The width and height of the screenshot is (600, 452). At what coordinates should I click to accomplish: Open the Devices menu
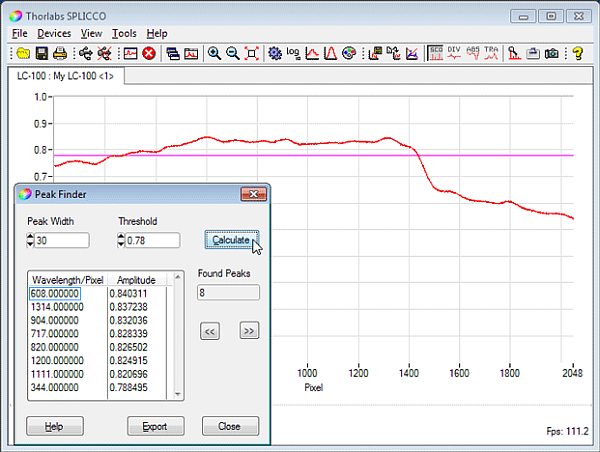pos(54,34)
